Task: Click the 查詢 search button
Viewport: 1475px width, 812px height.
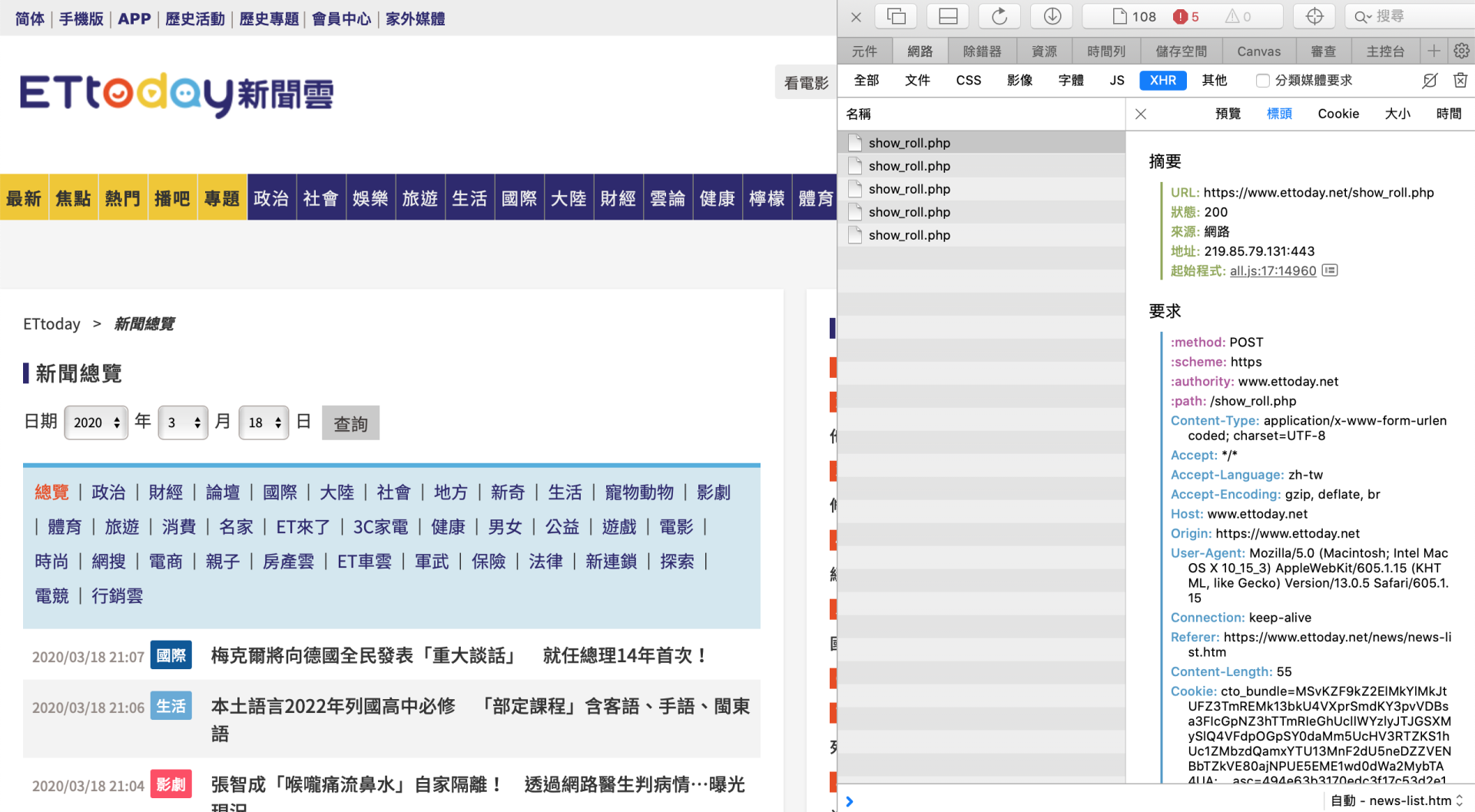Action: pos(350,423)
